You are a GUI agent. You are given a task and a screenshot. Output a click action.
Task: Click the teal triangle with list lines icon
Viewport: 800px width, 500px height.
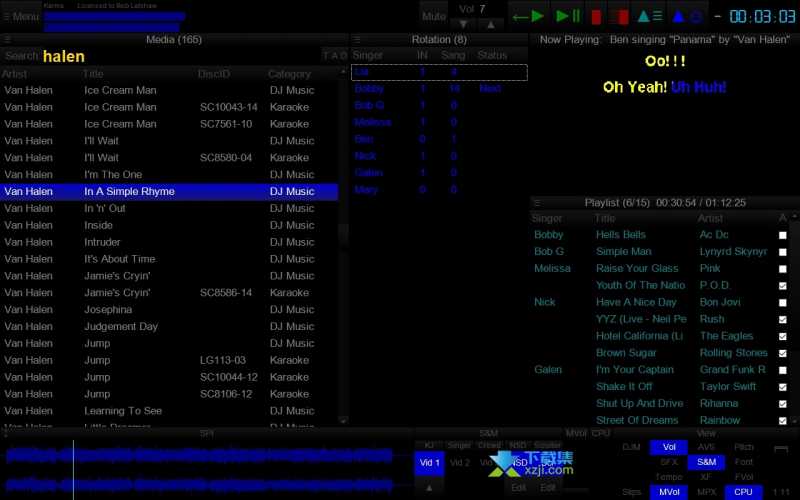click(650, 16)
